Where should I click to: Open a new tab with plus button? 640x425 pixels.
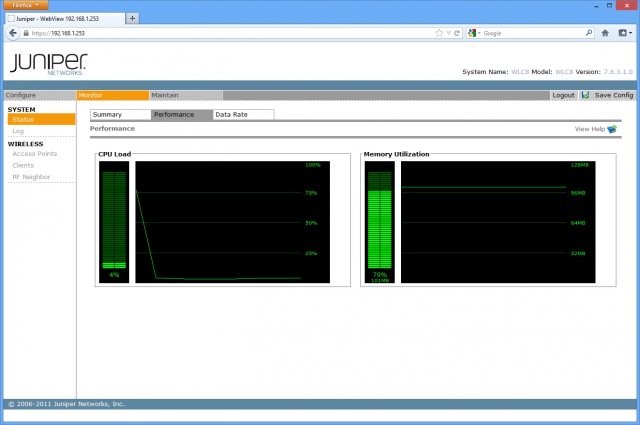click(132, 18)
